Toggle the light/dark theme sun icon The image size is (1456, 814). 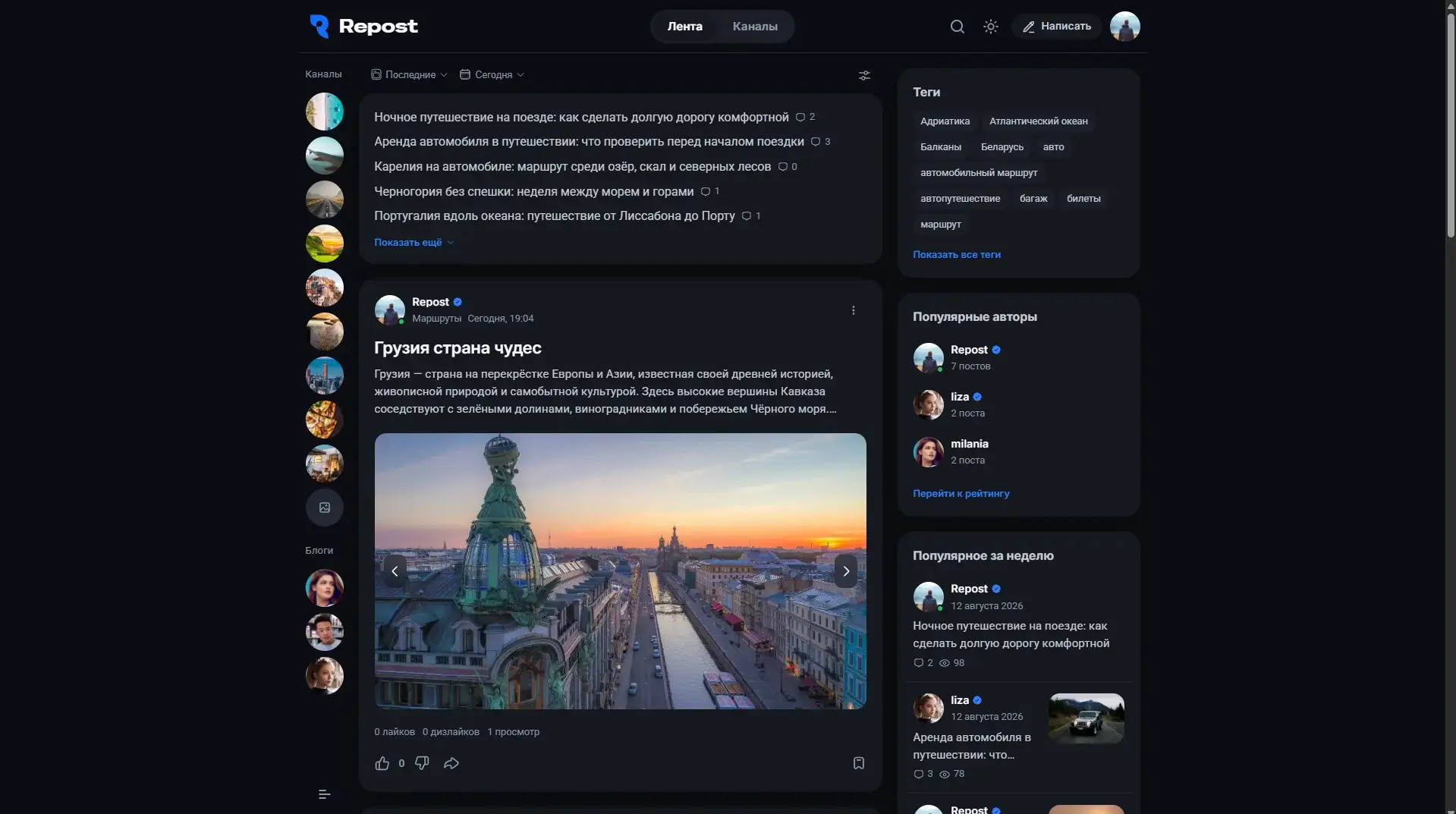pos(990,27)
